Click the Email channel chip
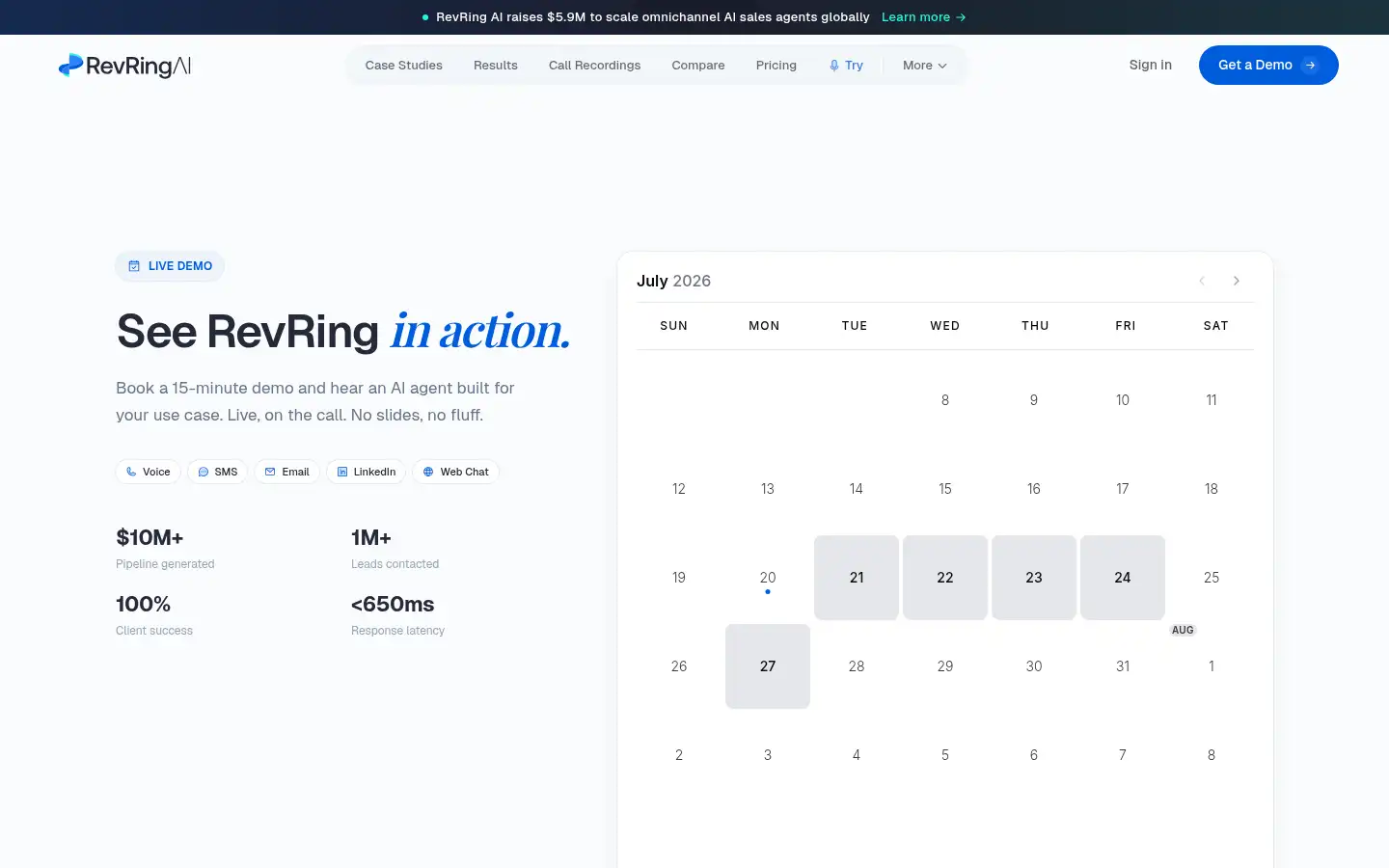This screenshot has width=1389, height=868. tap(287, 472)
